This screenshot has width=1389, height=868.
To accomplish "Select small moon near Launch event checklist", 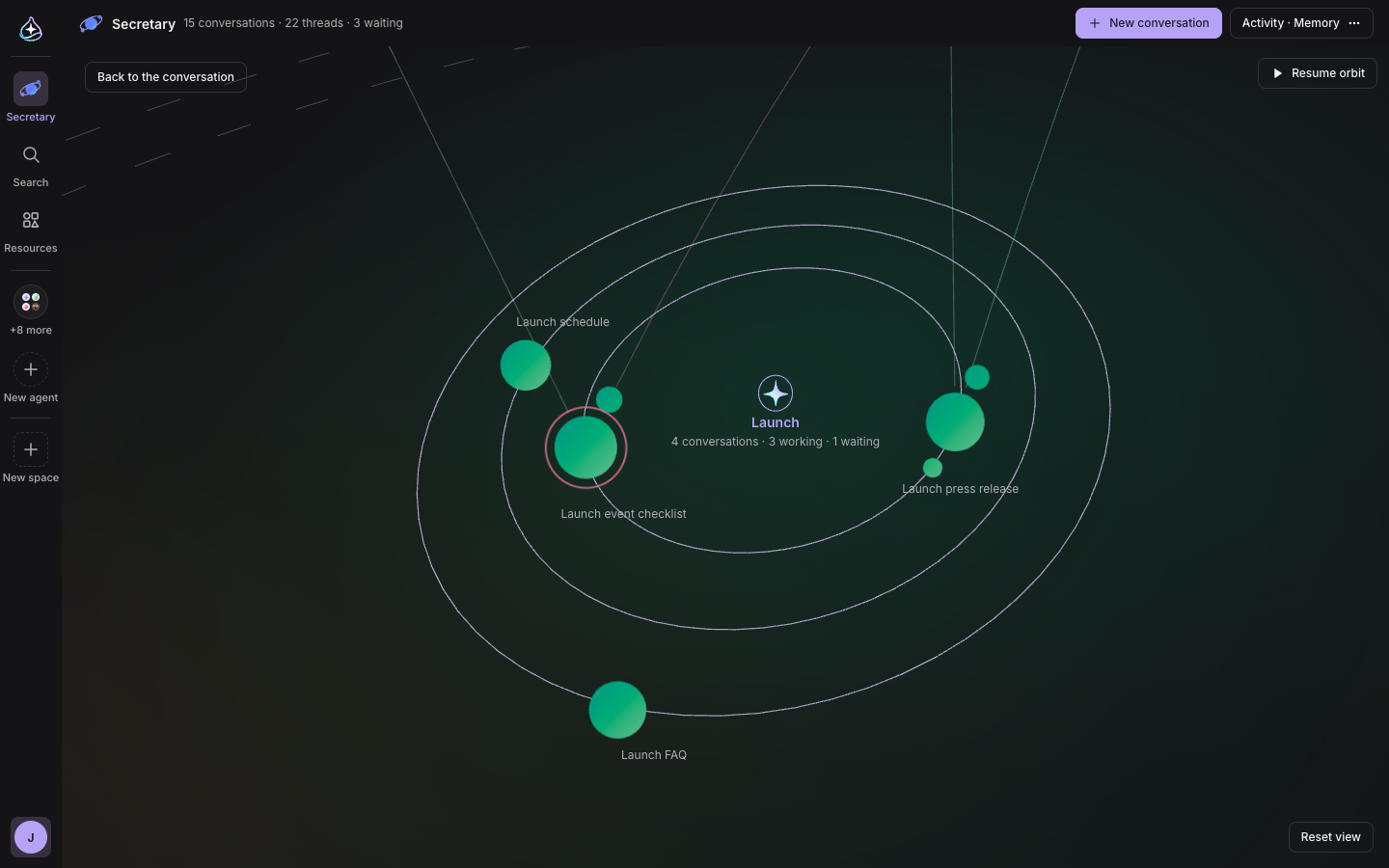I will (x=609, y=399).
